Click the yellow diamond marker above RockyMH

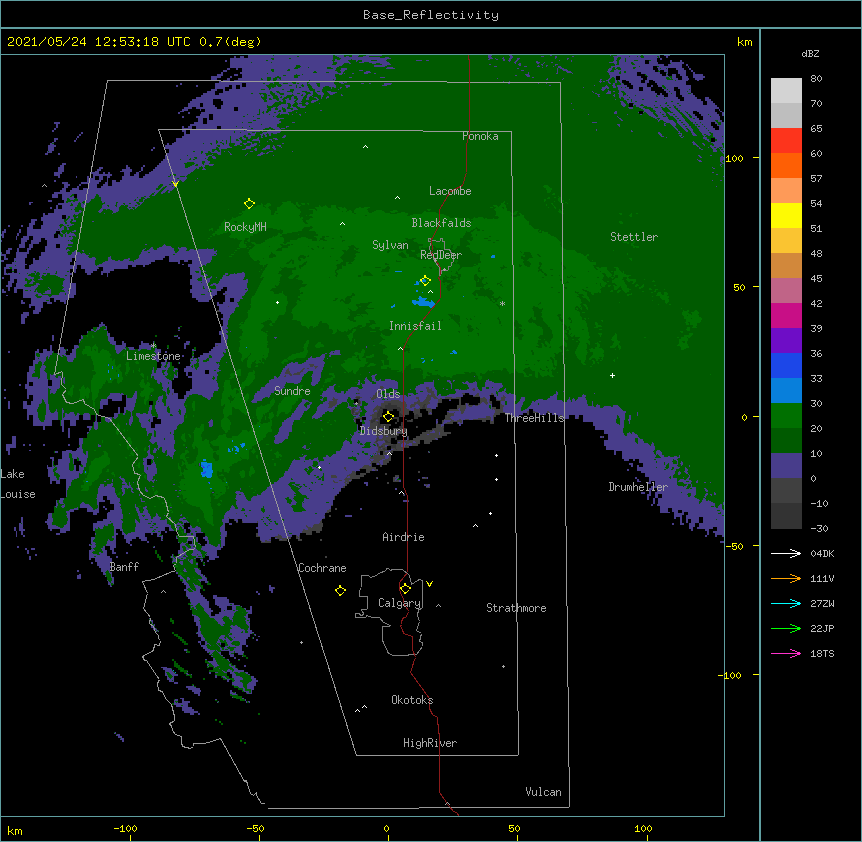point(249,203)
